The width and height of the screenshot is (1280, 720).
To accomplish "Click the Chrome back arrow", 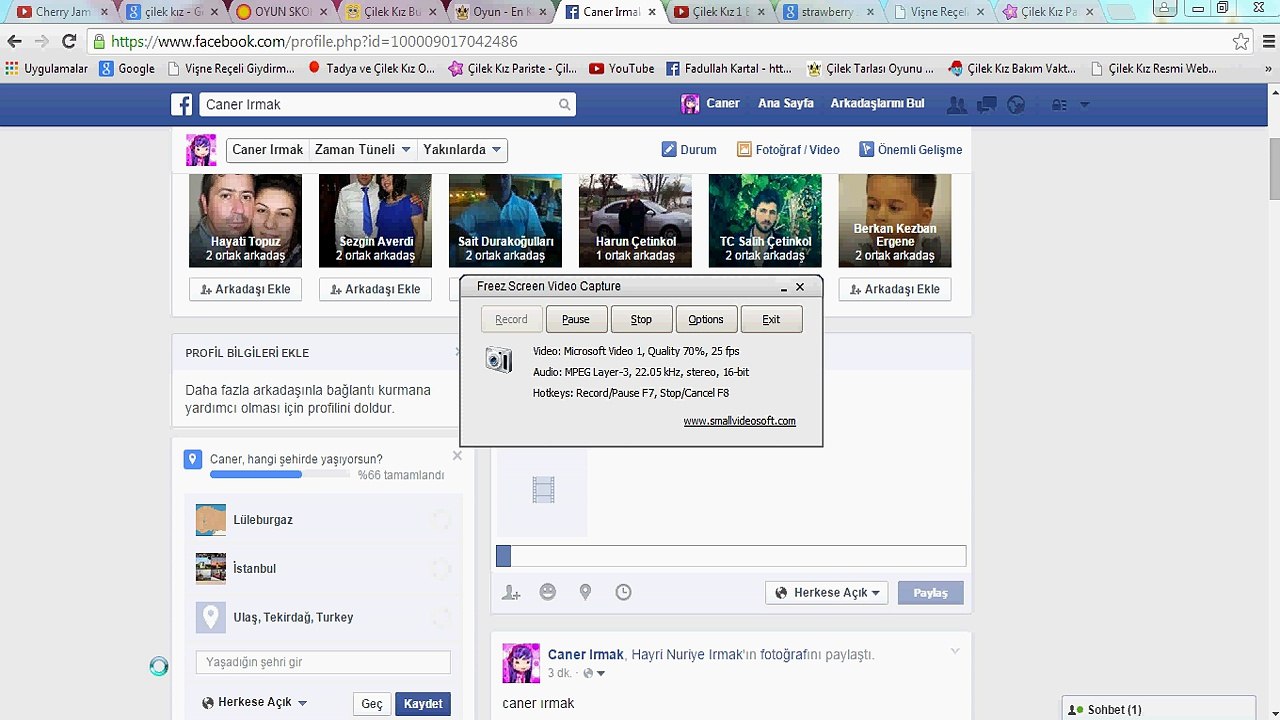I will 14,42.
